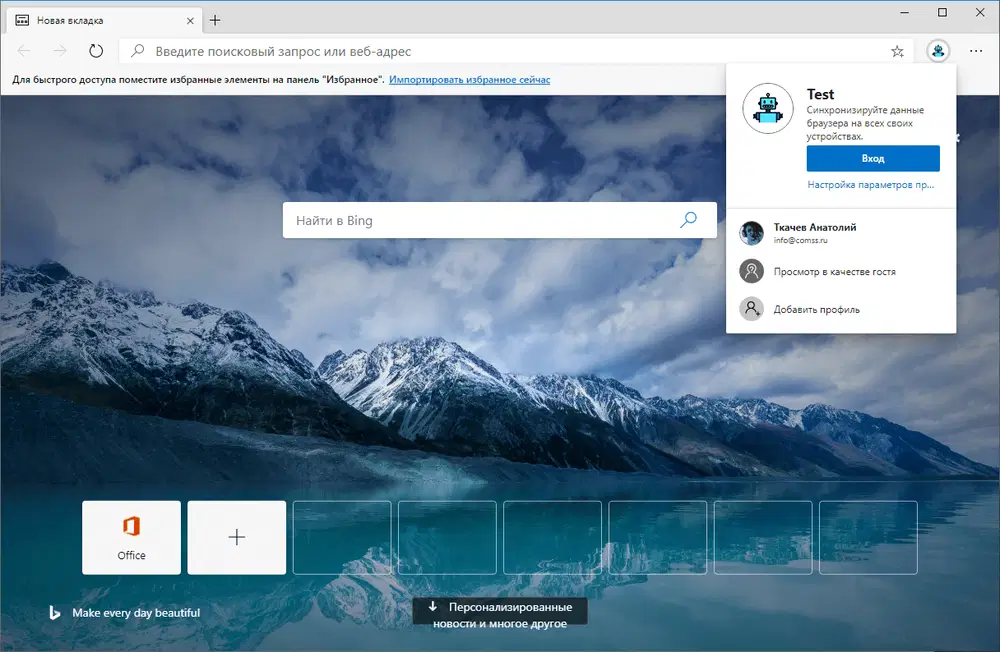Click the add to favorites star icon
Image resolution: width=1000 pixels, height=652 pixels.
897,50
